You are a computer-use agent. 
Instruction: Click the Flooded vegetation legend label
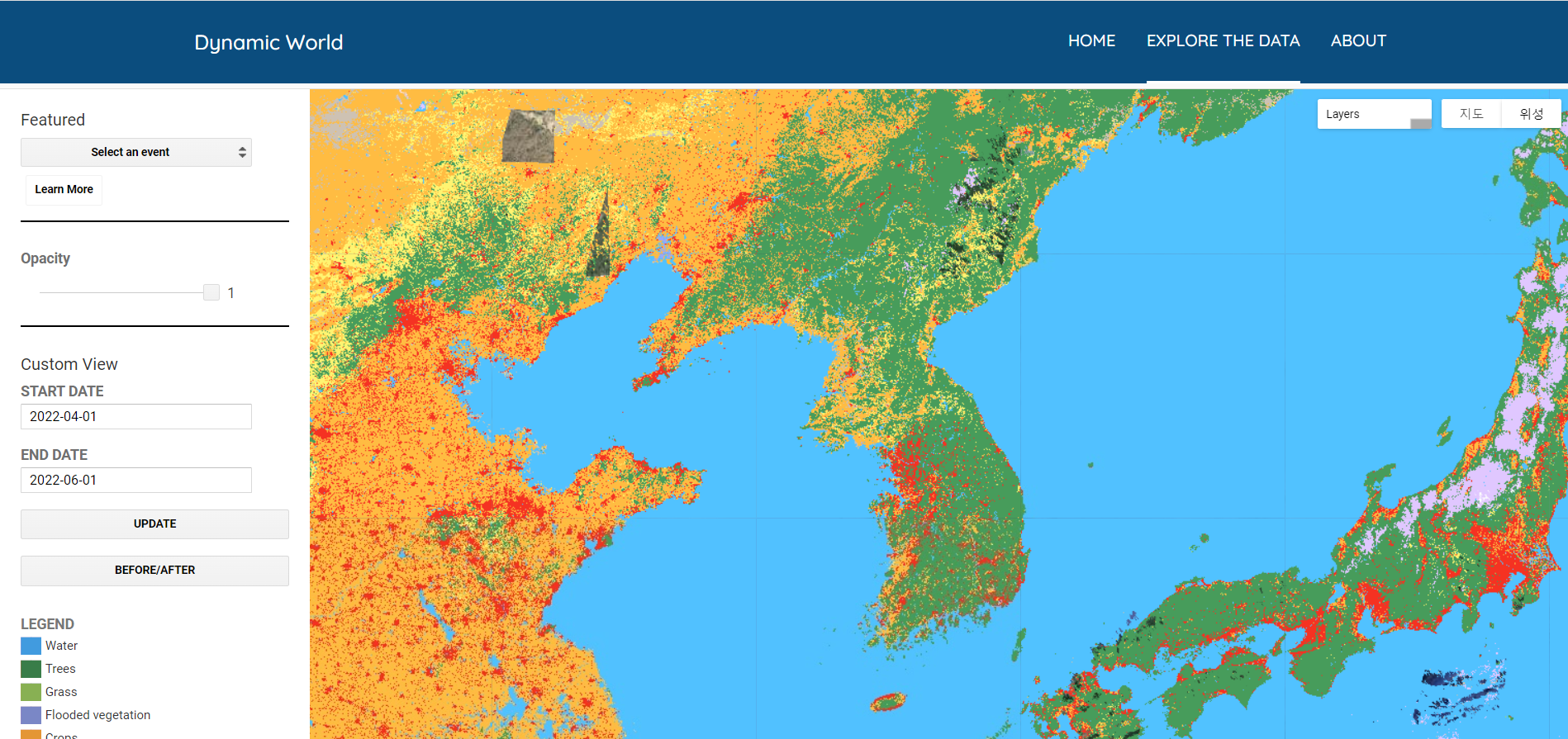[x=97, y=715]
